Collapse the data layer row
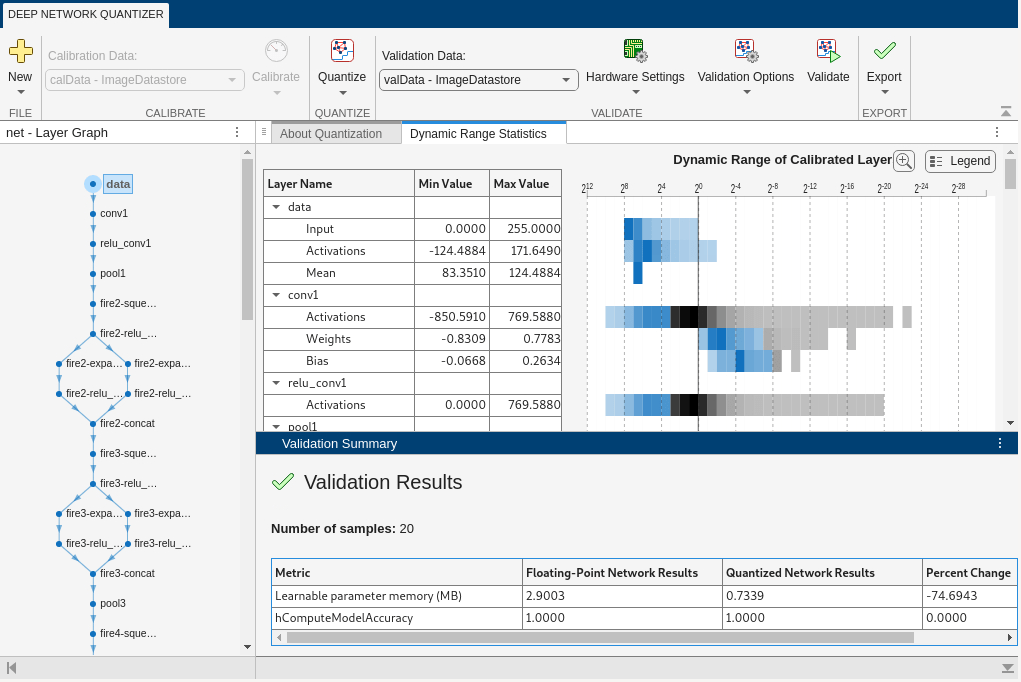This screenshot has width=1021, height=682. click(276, 207)
